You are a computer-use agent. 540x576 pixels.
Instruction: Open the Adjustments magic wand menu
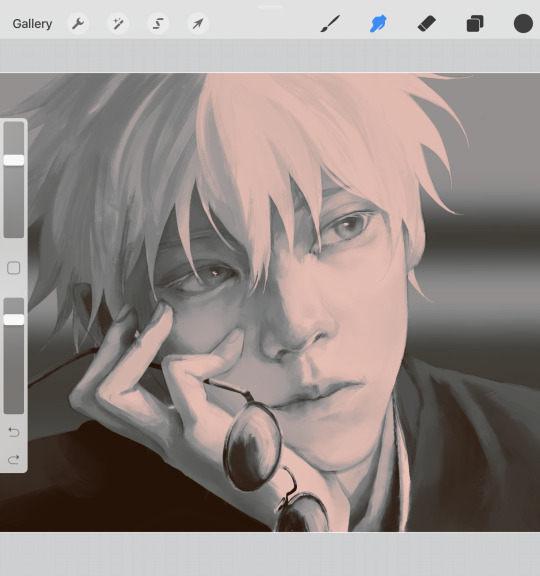pos(118,24)
